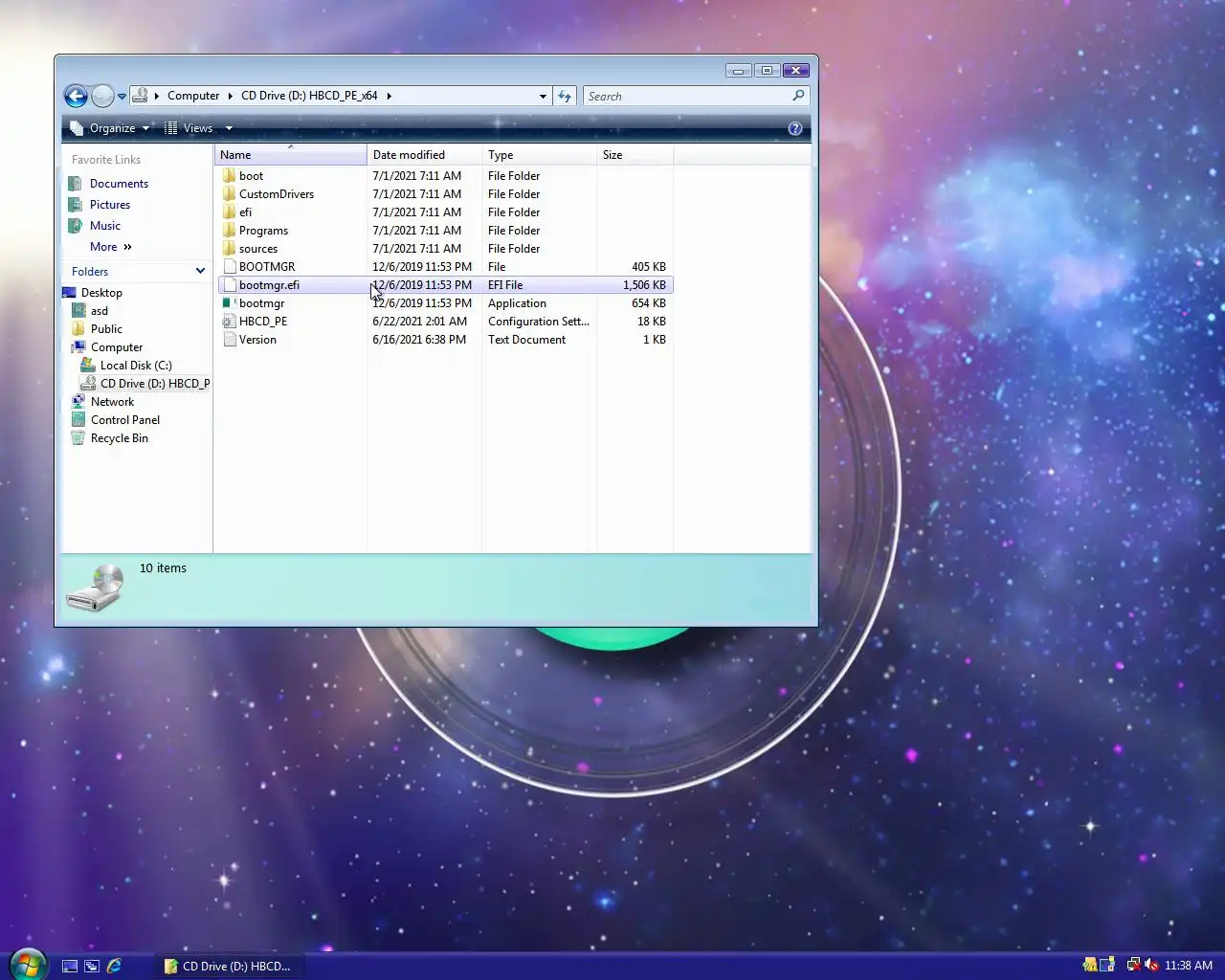Open the recent pages dropdown arrow
The width and height of the screenshot is (1225, 980).
tap(122, 97)
